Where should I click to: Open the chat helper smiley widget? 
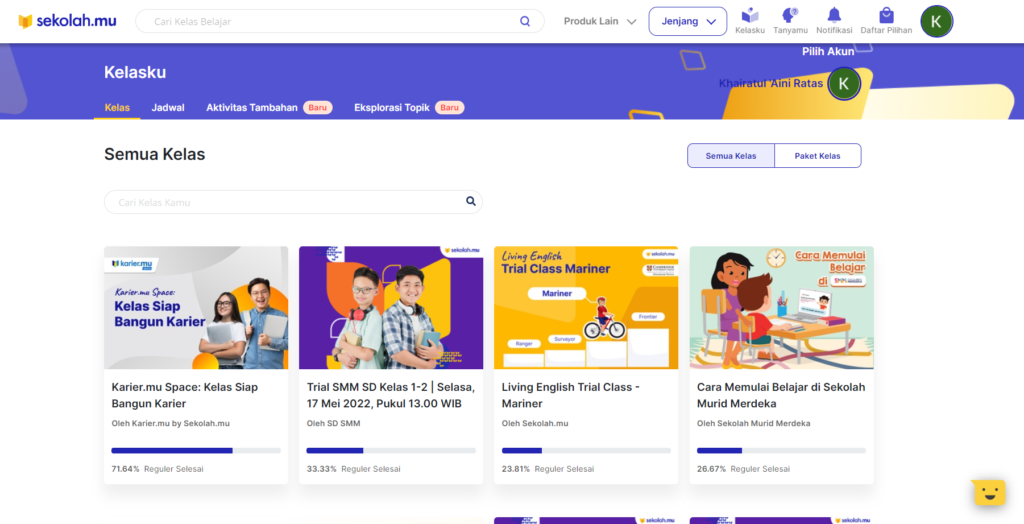(x=989, y=492)
